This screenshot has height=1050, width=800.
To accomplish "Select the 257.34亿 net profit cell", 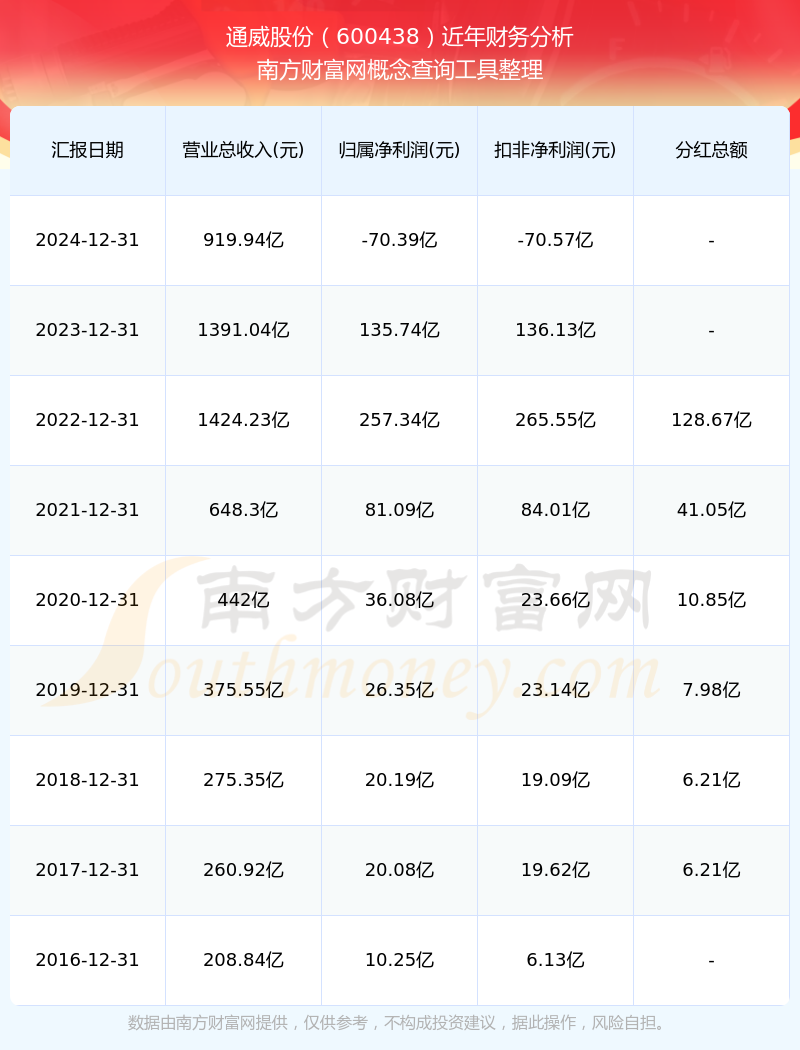I will (400, 421).
